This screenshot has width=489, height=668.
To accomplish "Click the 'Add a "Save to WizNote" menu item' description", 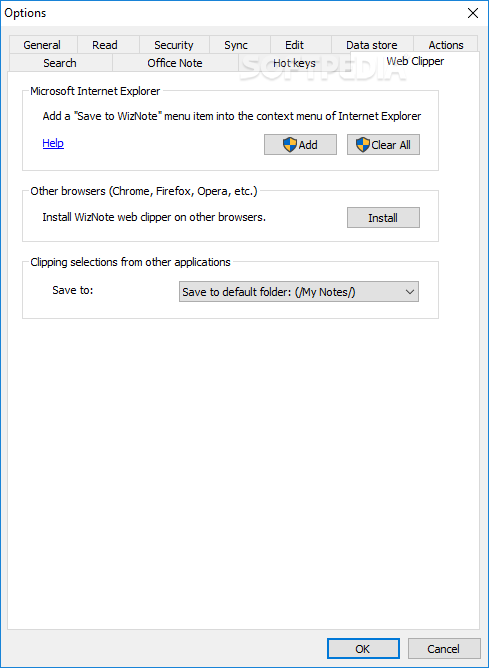I will pos(232,116).
